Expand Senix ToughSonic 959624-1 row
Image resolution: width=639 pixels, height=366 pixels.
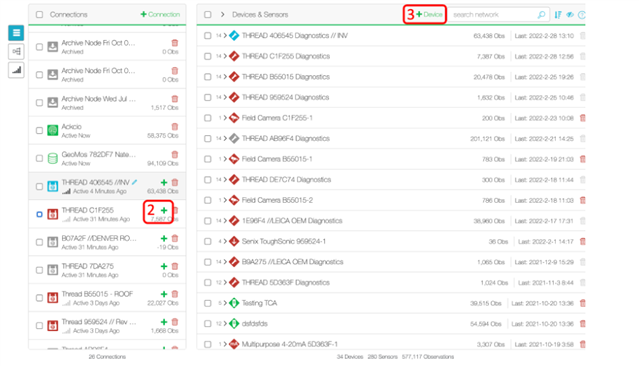point(225,241)
